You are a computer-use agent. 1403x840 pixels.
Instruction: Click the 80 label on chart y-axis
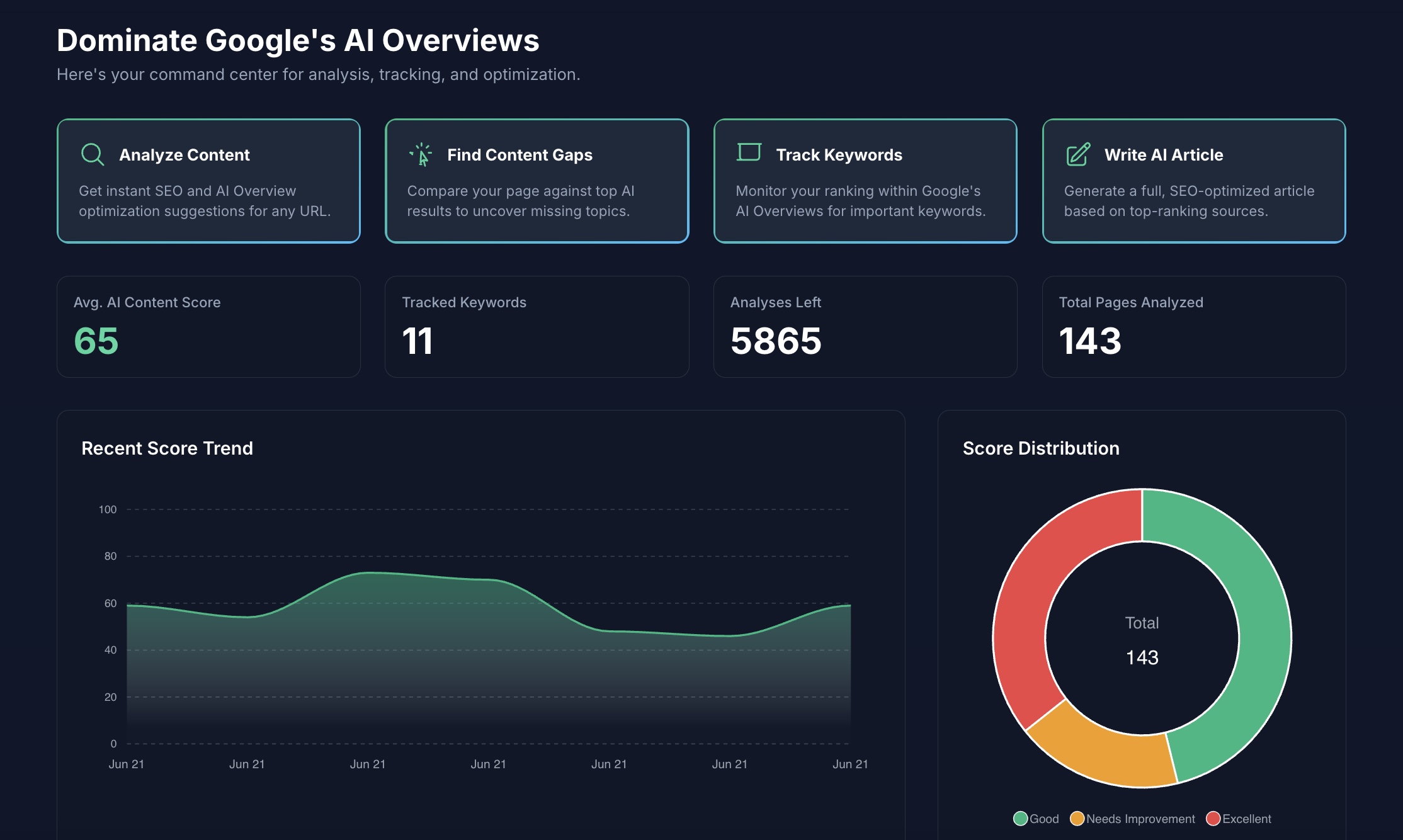tap(110, 556)
